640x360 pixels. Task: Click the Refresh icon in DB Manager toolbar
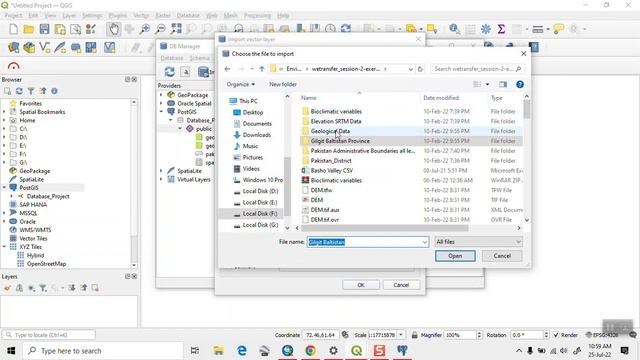click(169, 72)
